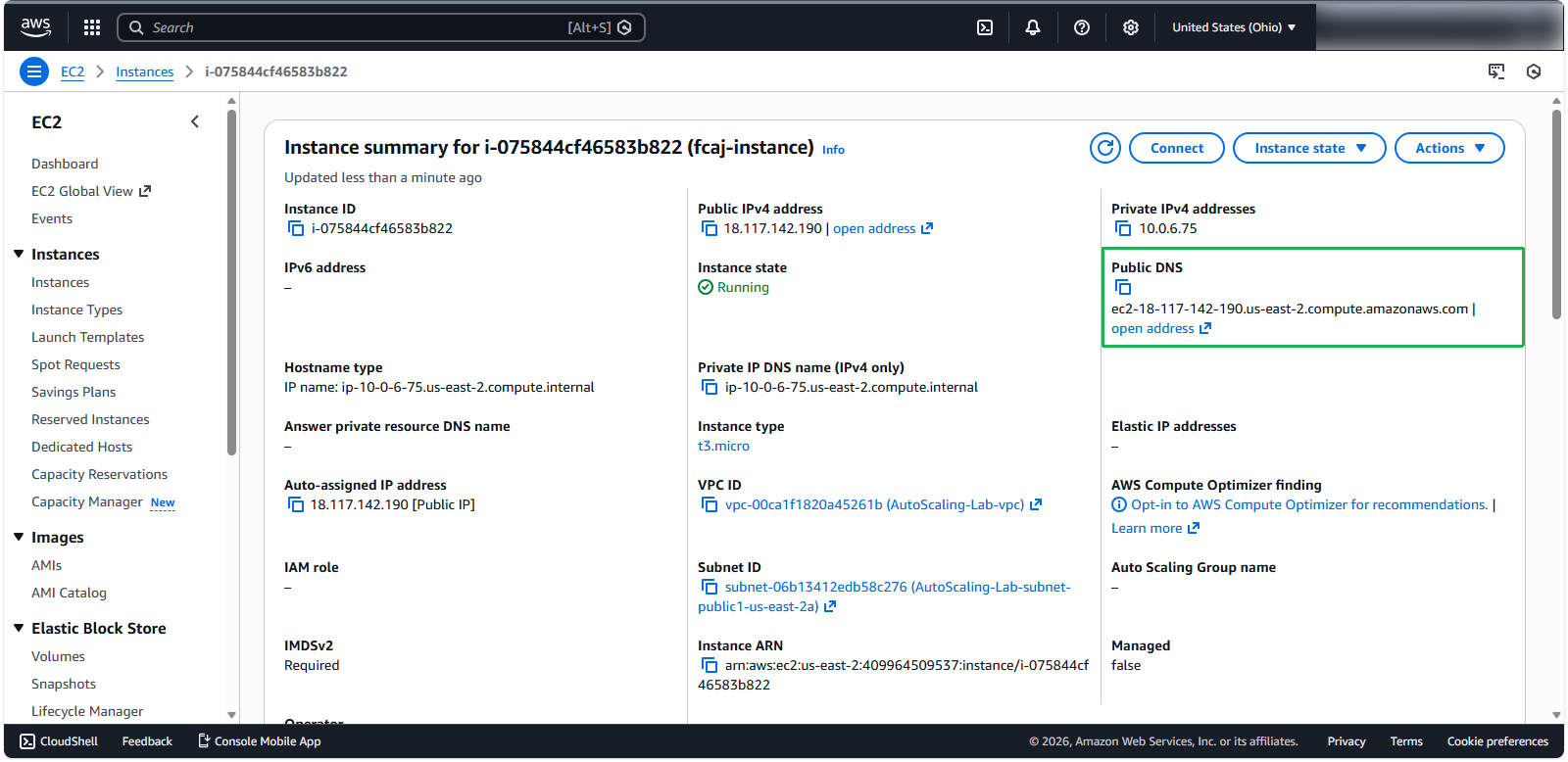The width and height of the screenshot is (1568, 762).
Task: Click the main page vertical scrollbar
Action: tap(1556, 214)
